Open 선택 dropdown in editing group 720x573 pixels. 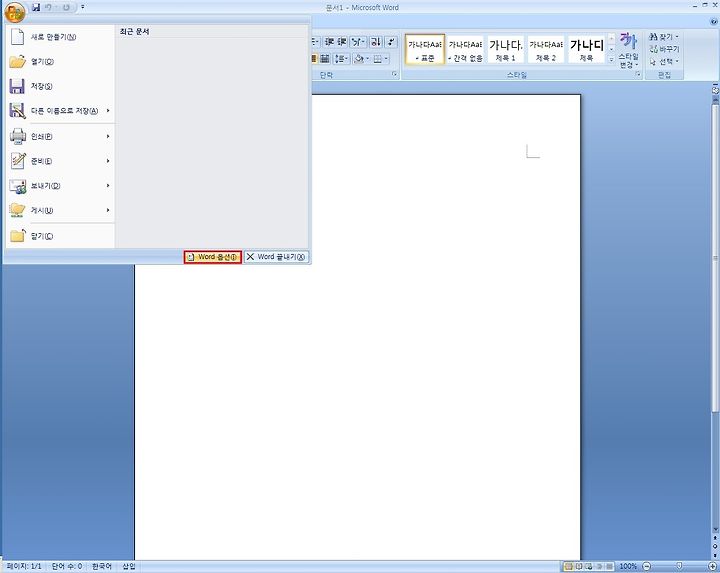point(664,62)
